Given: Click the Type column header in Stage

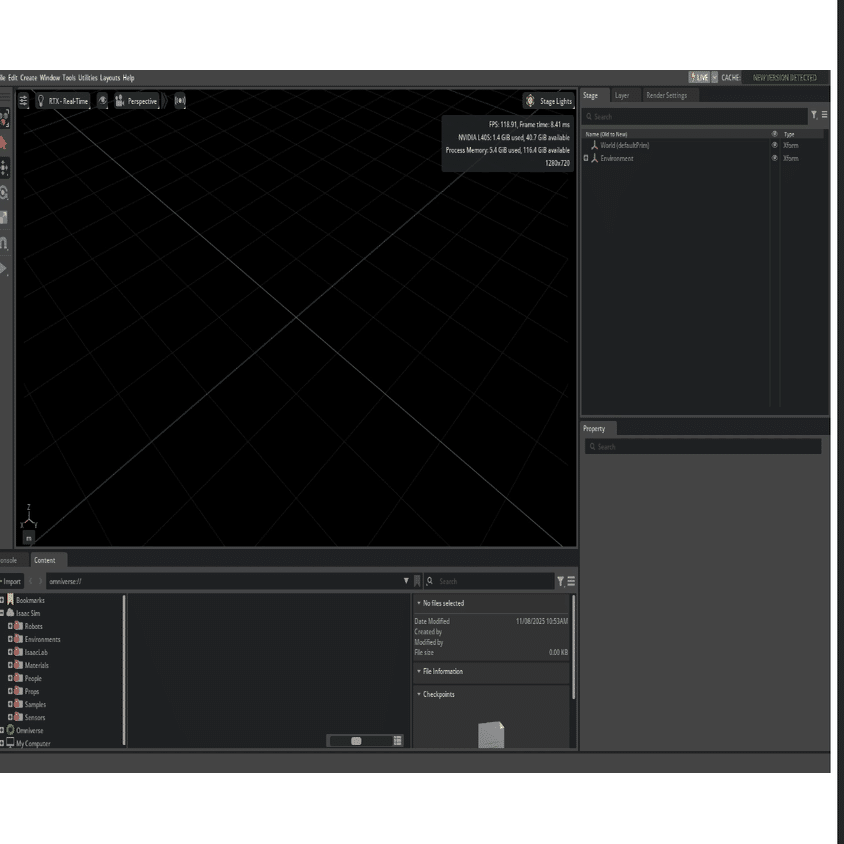Looking at the screenshot, I should 789,134.
